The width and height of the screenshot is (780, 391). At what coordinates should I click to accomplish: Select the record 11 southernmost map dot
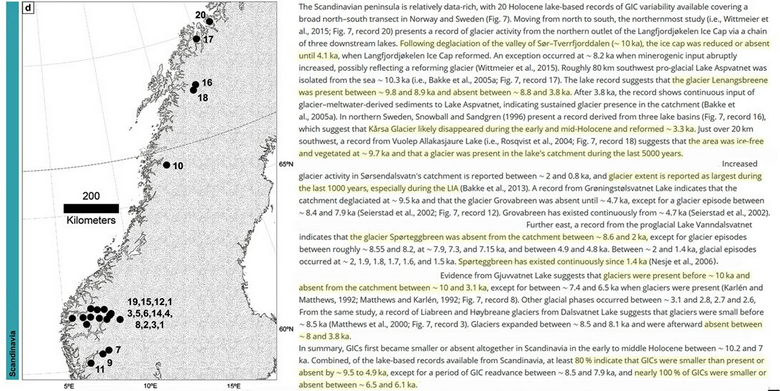[91, 363]
